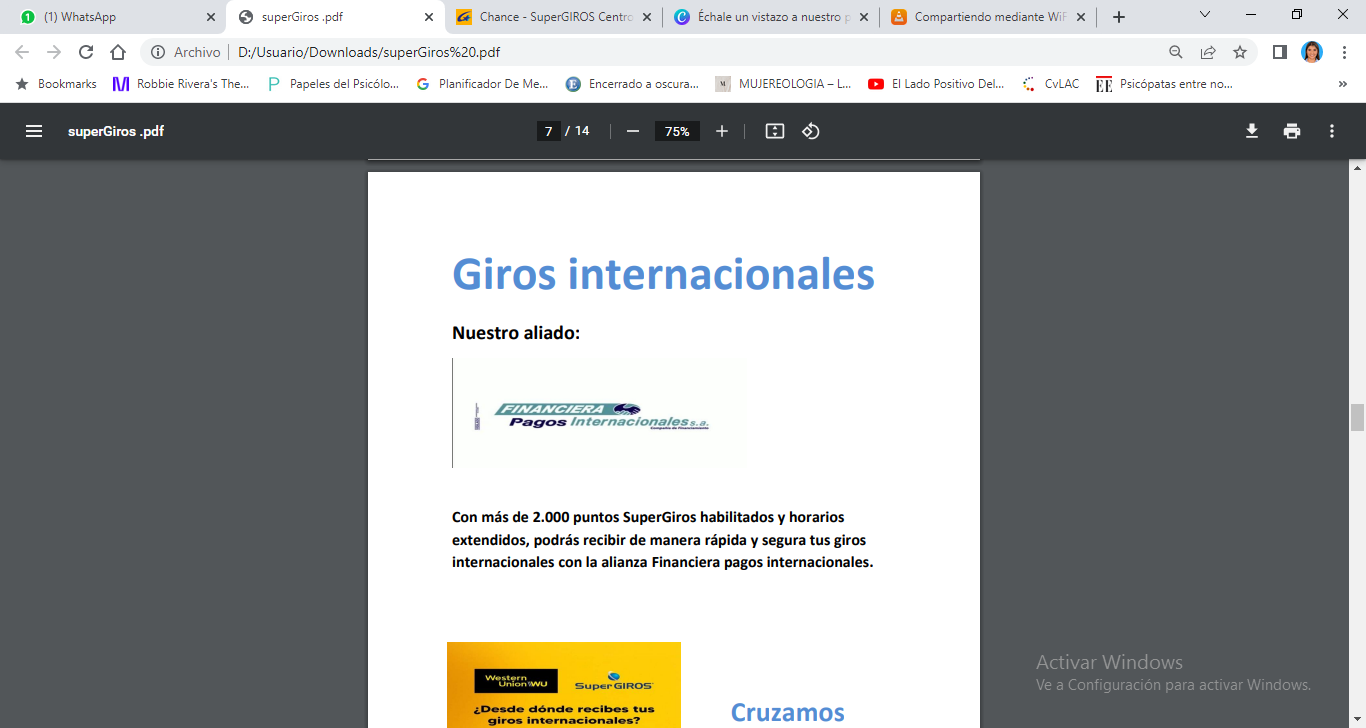
Task: Open the El Lado Positivo Del... bookmark
Action: [936, 84]
